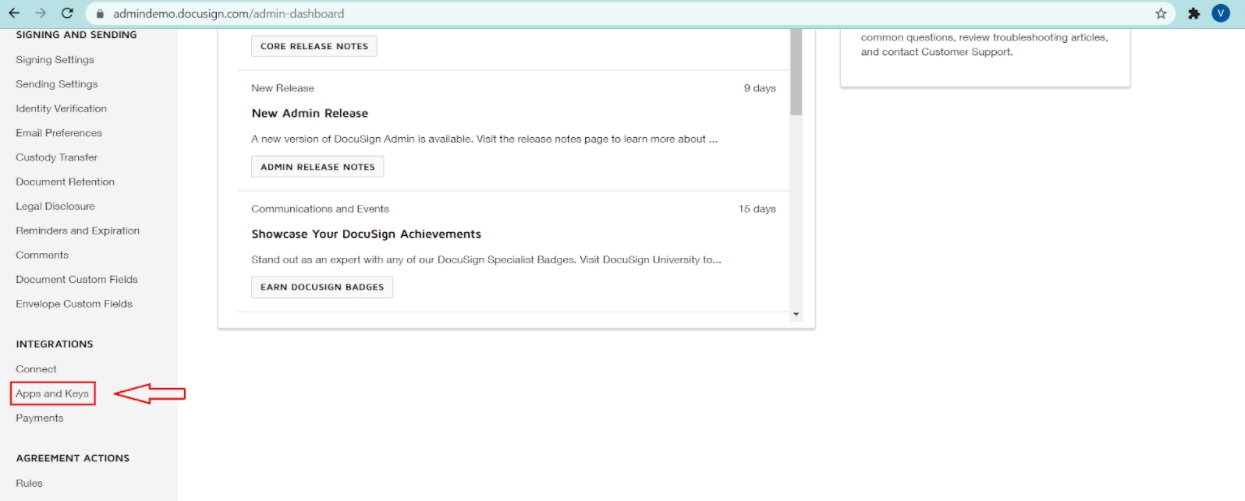Click the Signing and Sending section header
This screenshot has width=1245, height=501.
coord(76,35)
